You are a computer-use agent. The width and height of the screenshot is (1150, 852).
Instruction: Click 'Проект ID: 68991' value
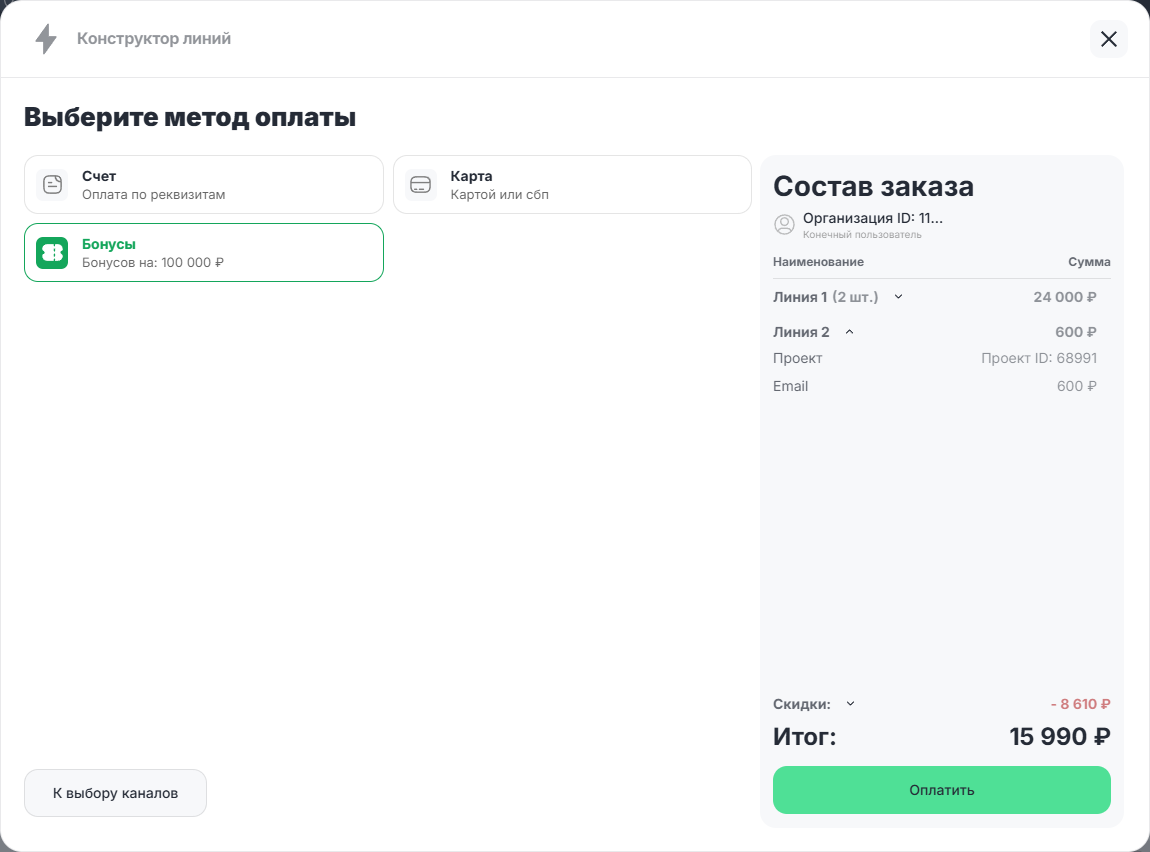(1038, 358)
